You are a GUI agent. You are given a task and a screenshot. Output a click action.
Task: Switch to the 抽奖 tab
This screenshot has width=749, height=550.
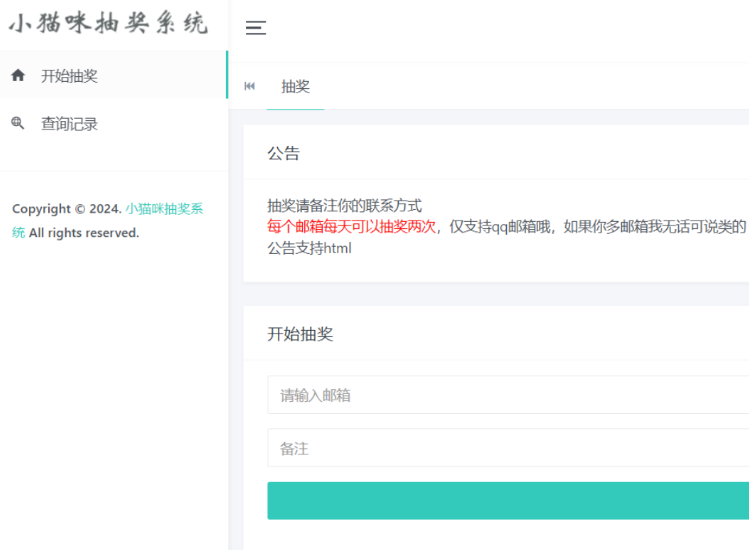point(295,87)
